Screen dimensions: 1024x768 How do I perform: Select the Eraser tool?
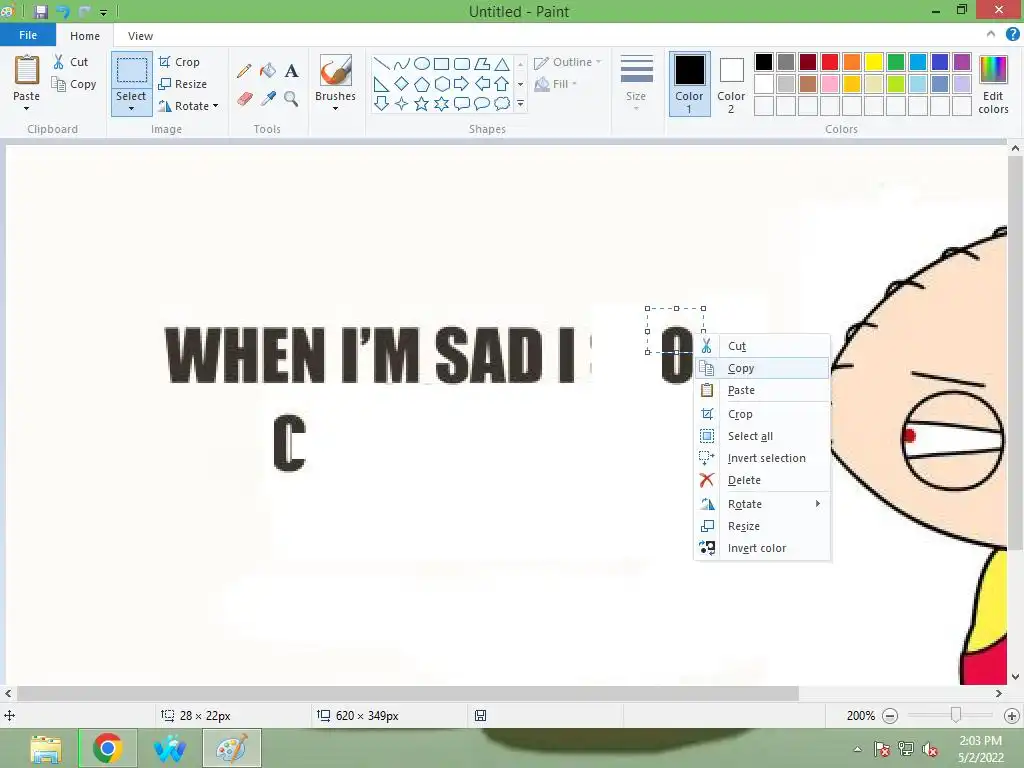pos(244,99)
